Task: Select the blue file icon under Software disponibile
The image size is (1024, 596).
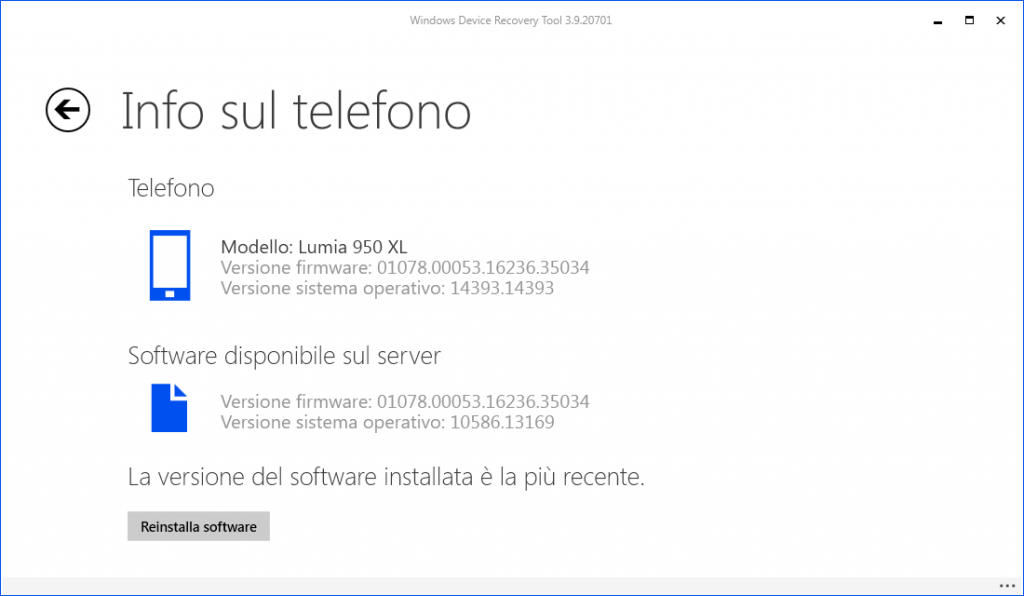Action: click(x=170, y=408)
